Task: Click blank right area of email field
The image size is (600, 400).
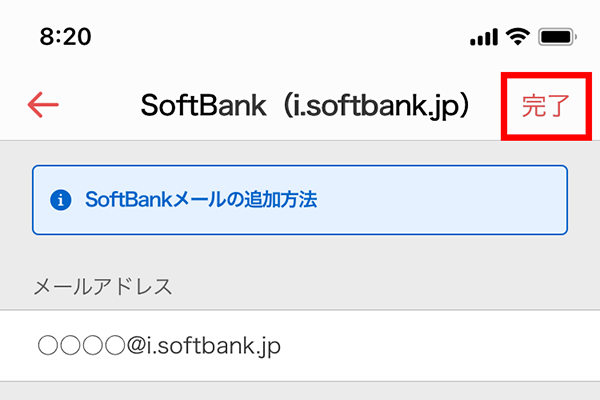Action: (x=440, y=346)
